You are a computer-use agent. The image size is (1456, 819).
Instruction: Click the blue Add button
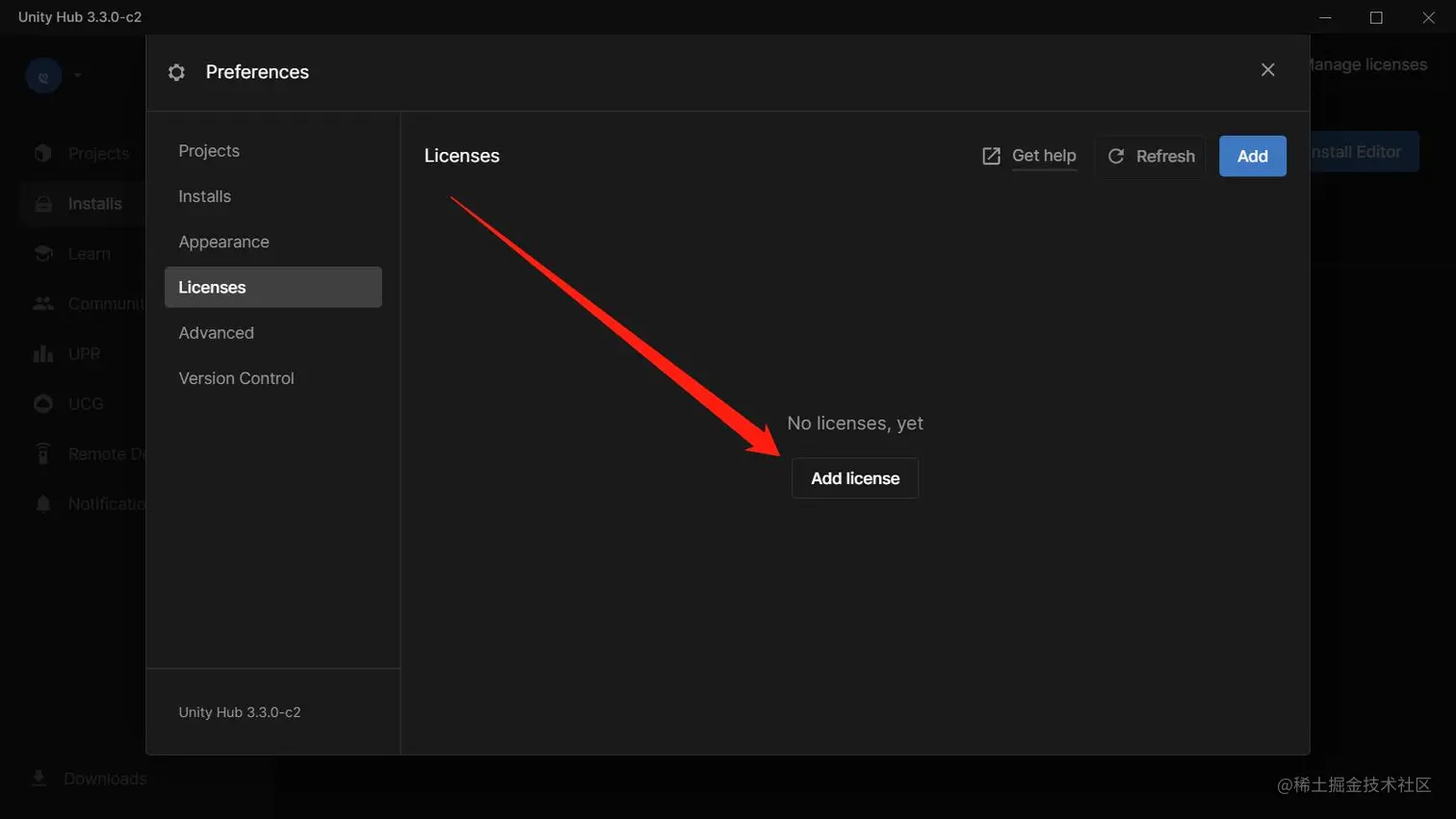pyautogui.click(x=1252, y=156)
